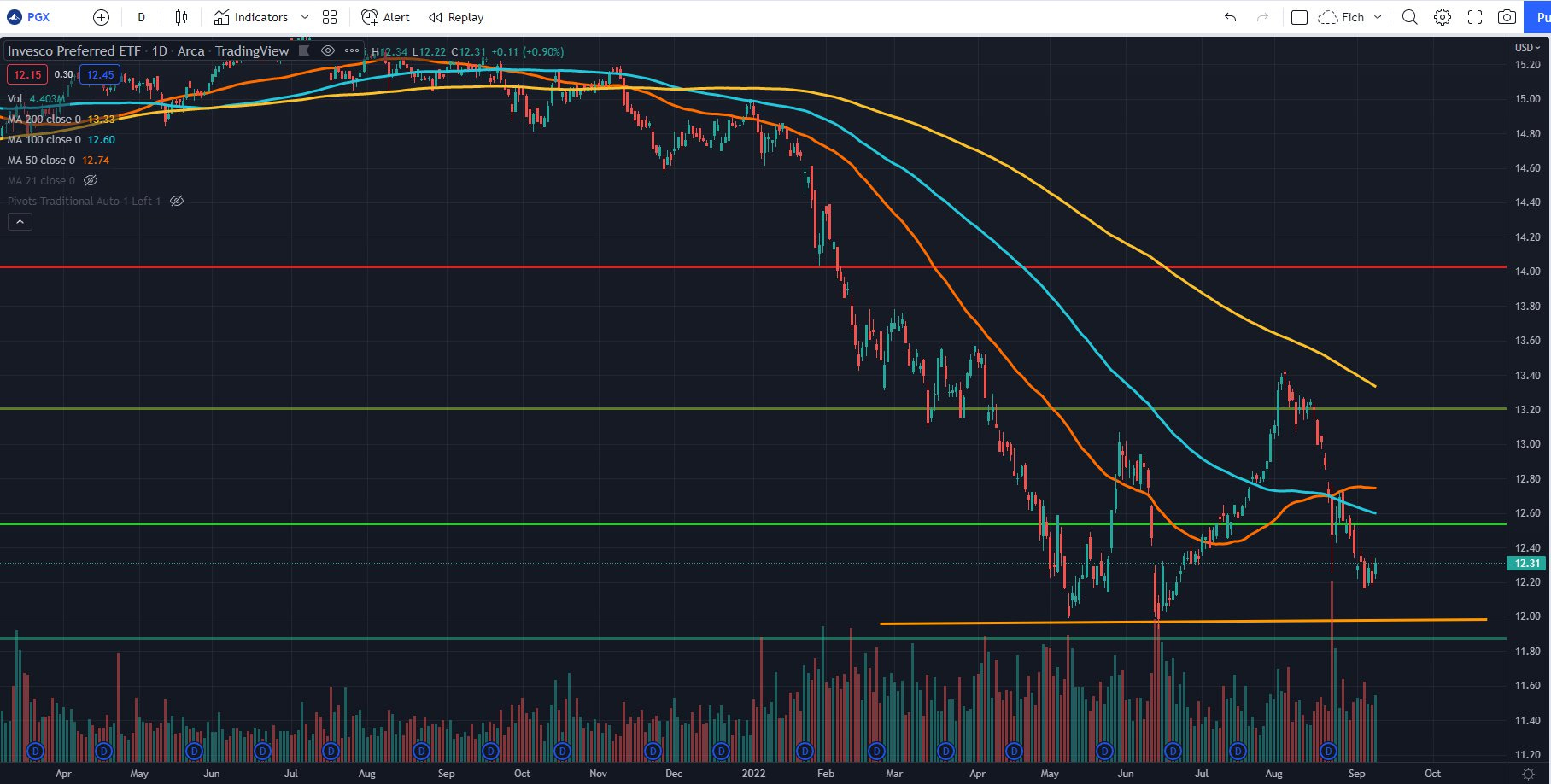
Task: Click the C12.31 close value in header
Action: [x=468, y=51]
